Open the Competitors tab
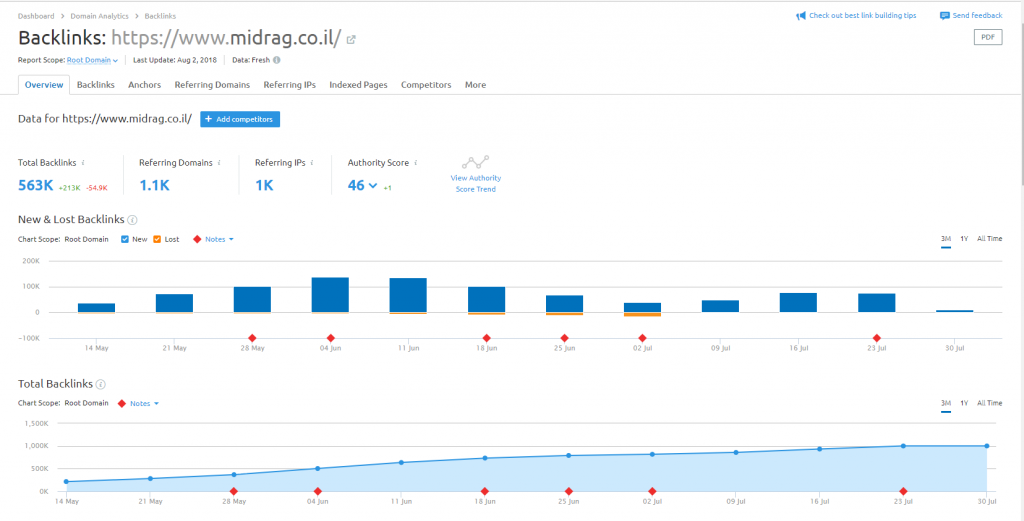 tap(426, 85)
